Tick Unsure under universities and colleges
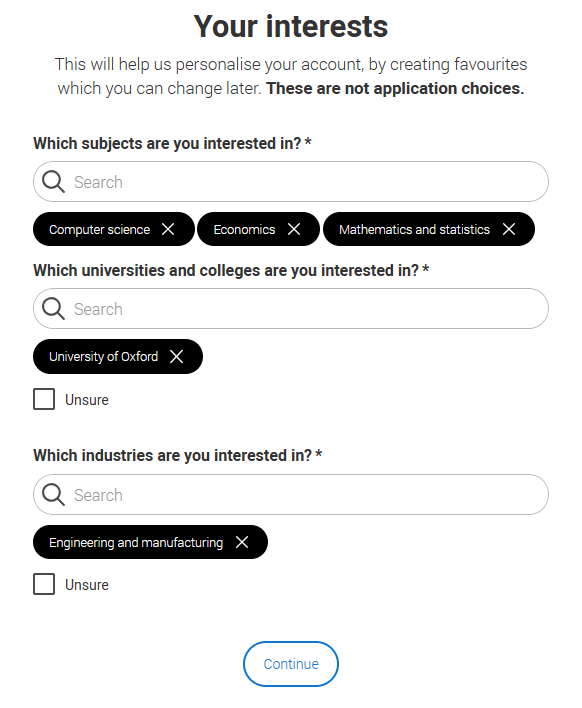This screenshot has width=582, height=708. pyautogui.click(x=44, y=399)
